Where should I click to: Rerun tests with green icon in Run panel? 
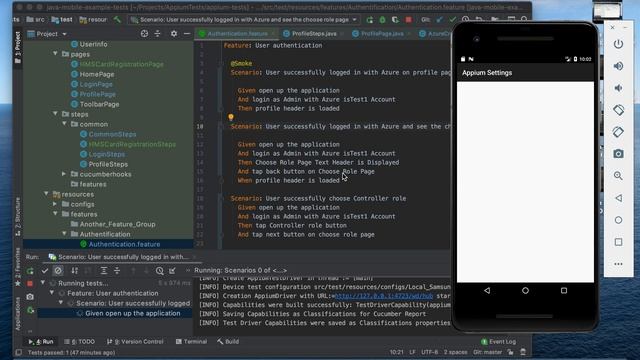[x=30, y=271]
